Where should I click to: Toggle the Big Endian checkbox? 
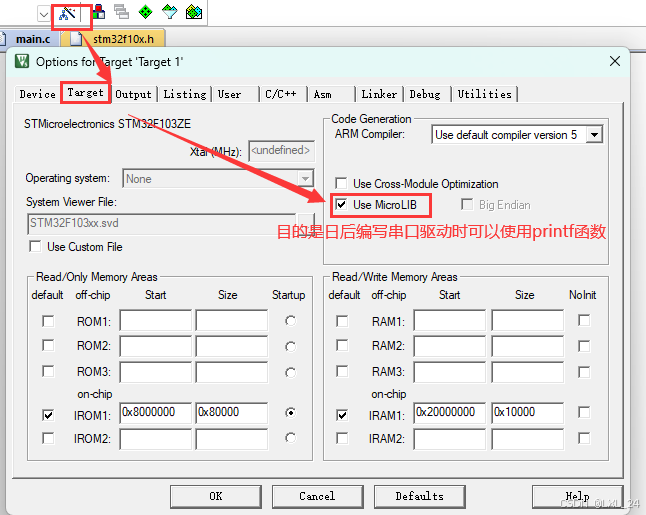(467, 204)
